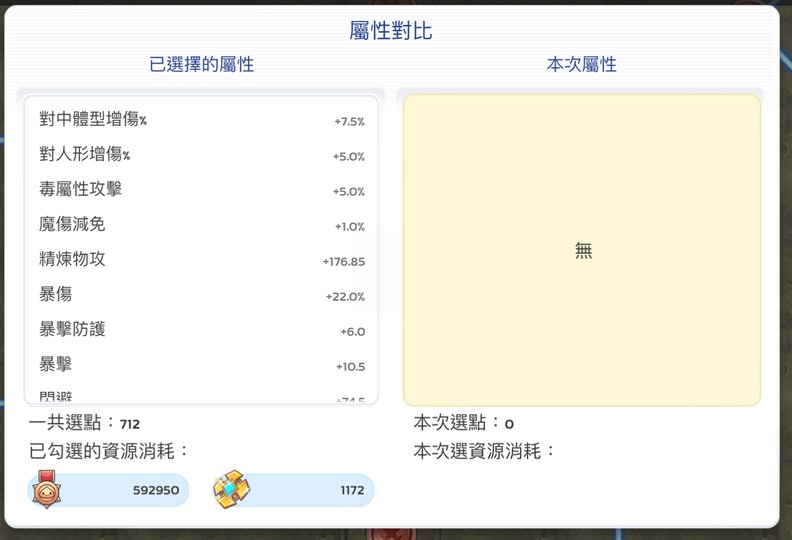Click the +10.5 crit value
This screenshot has width=792, height=540.
(351, 367)
